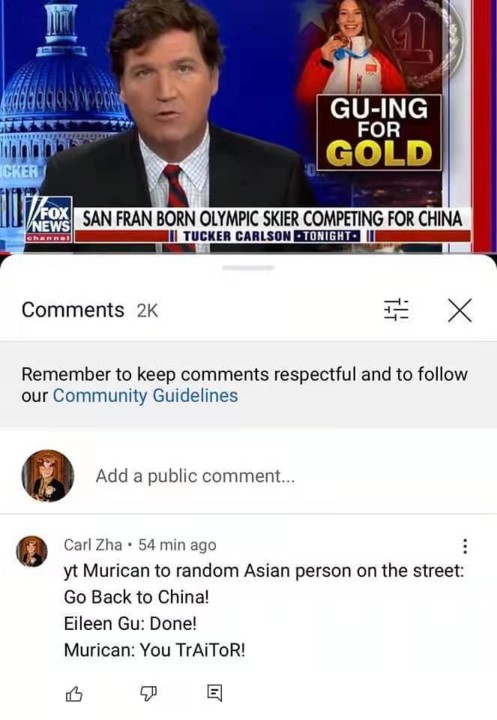The width and height of the screenshot is (497, 720).
Task: Open three-dot options for Carl Zha's comment
Action: tap(465, 546)
